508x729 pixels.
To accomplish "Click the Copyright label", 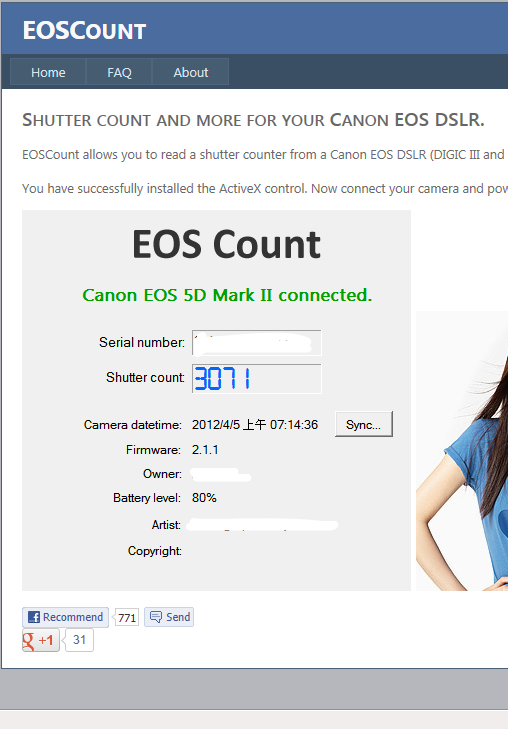I will (155, 551).
